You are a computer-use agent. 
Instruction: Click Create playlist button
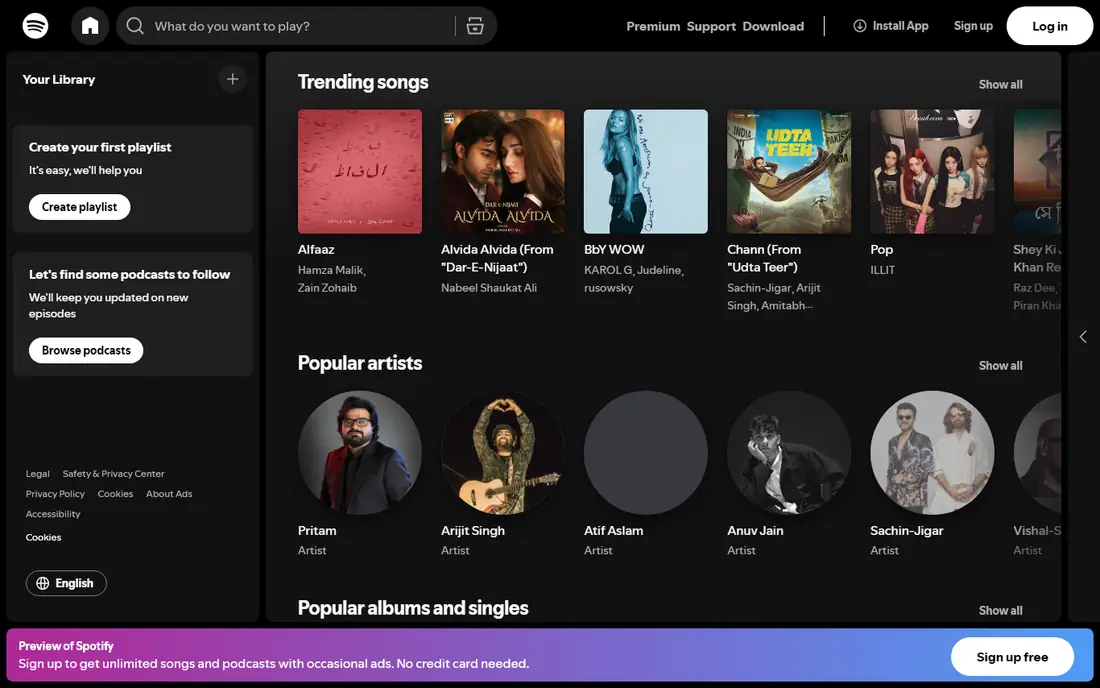point(79,207)
